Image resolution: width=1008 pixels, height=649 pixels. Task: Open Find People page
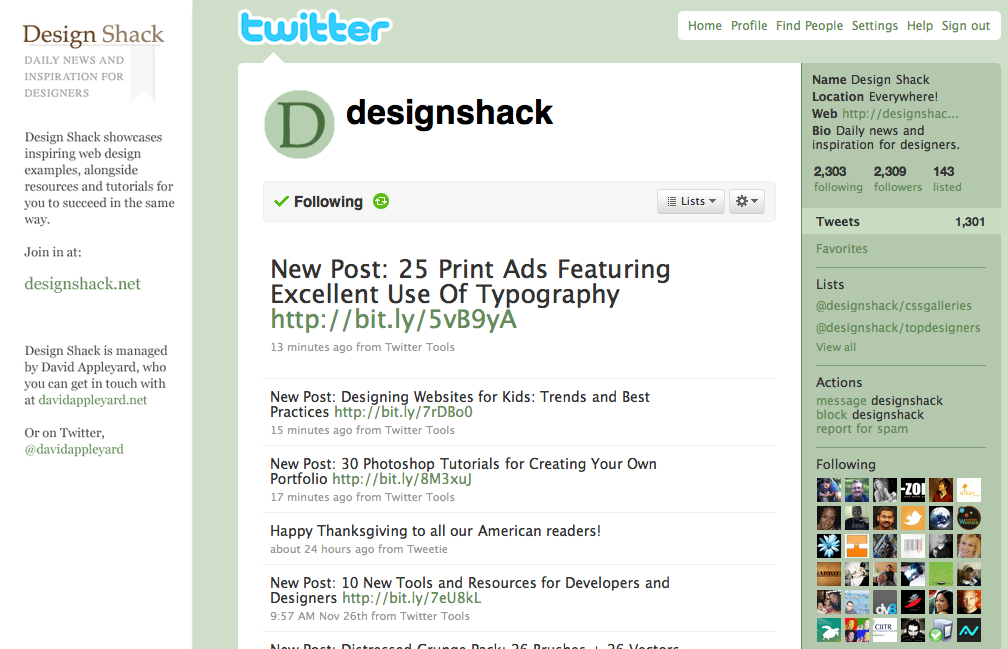[x=809, y=26]
